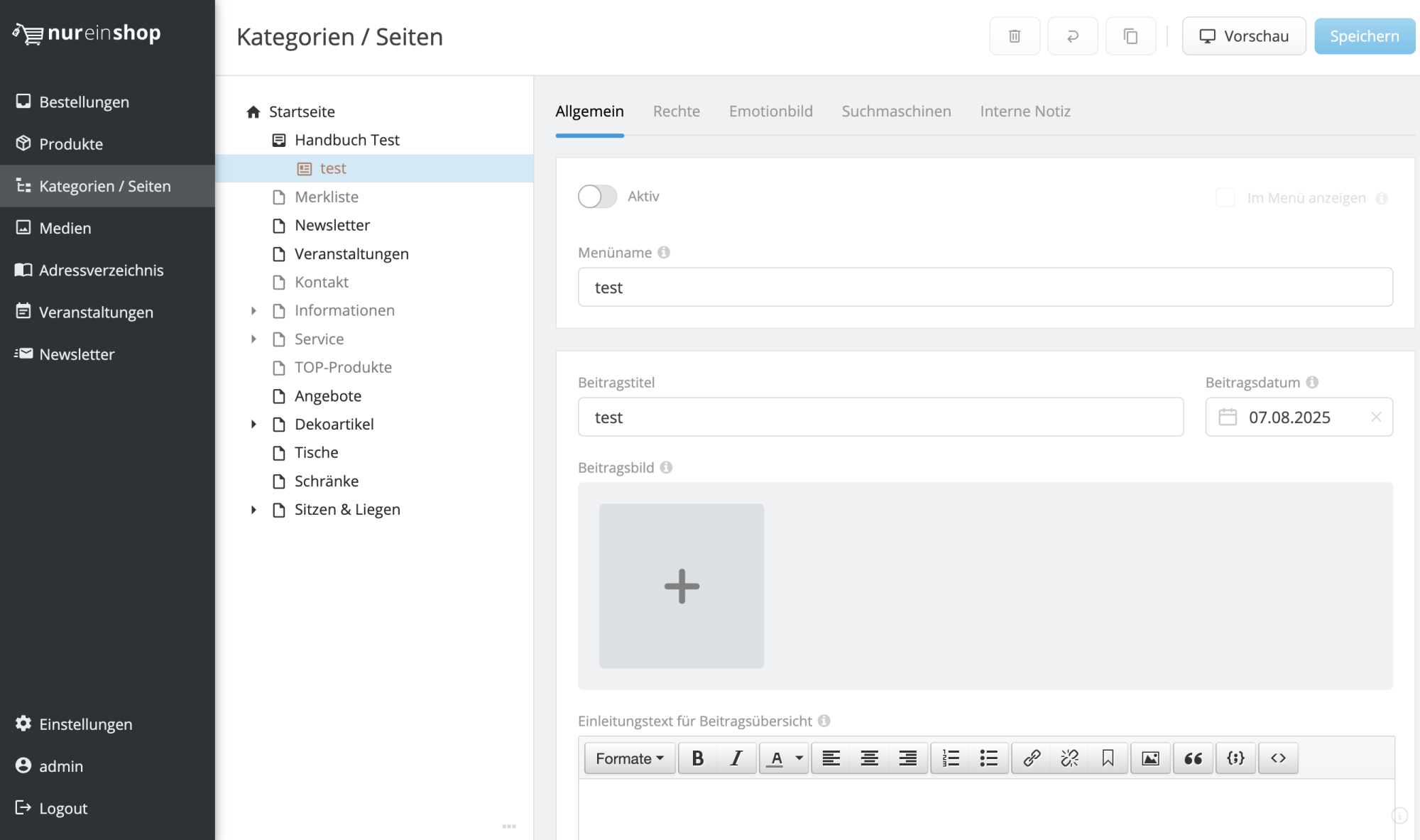Check the Im Menü anzeigen option
The image size is (1420, 840).
pyautogui.click(x=1225, y=198)
